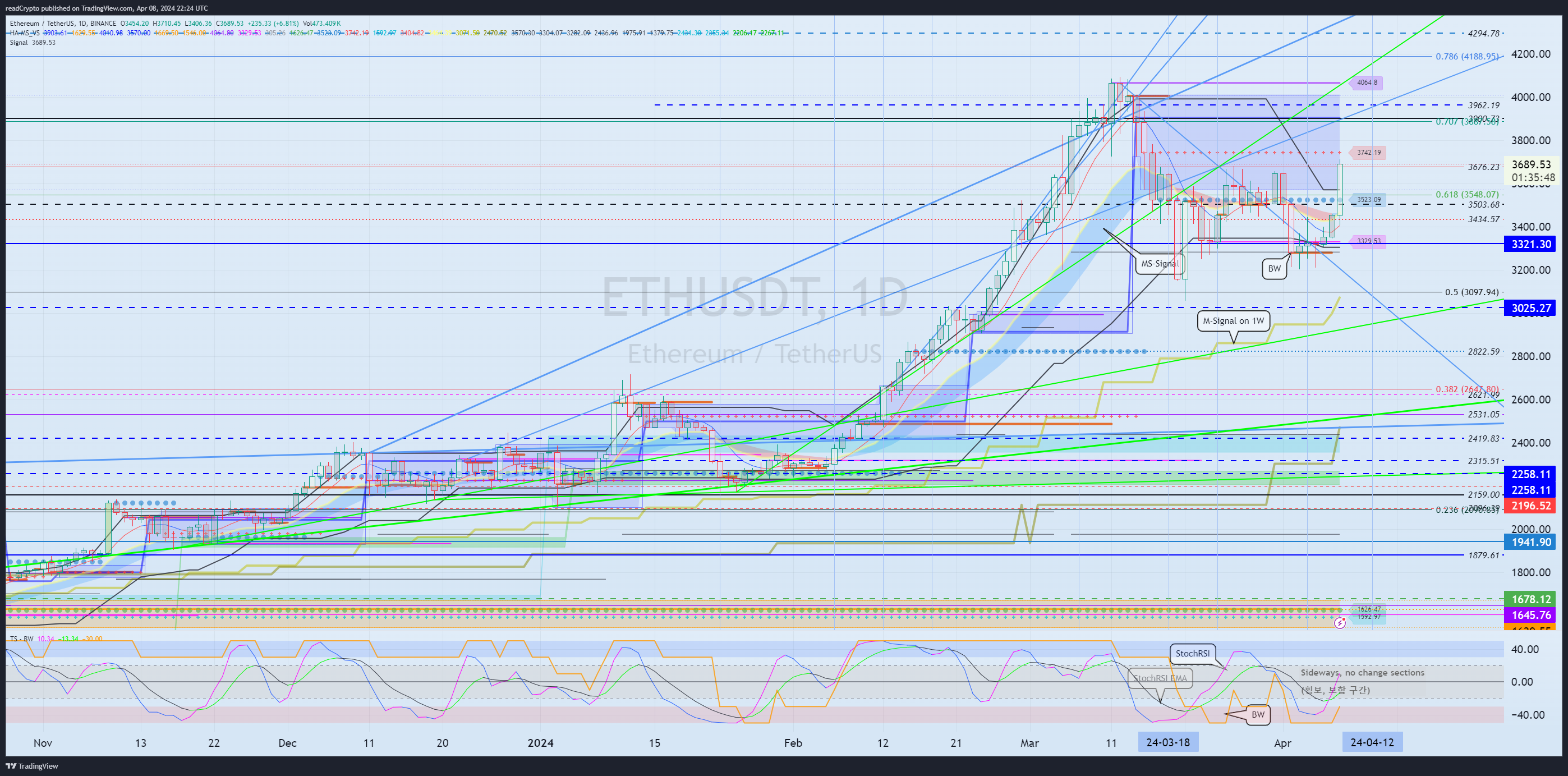
Task: Click the 1800.00 price axis tick
Action: tap(1531, 572)
